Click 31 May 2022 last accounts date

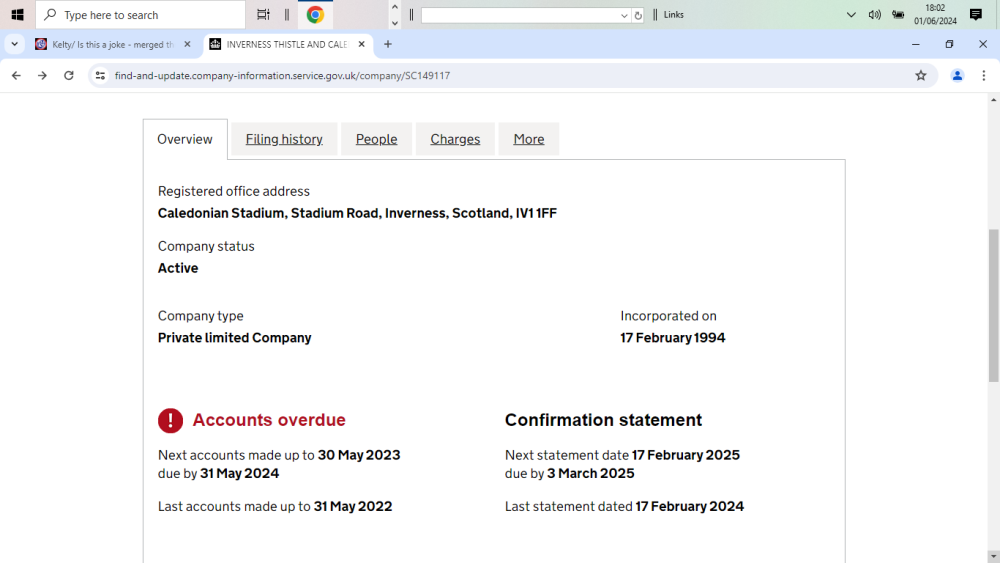[x=353, y=506]
